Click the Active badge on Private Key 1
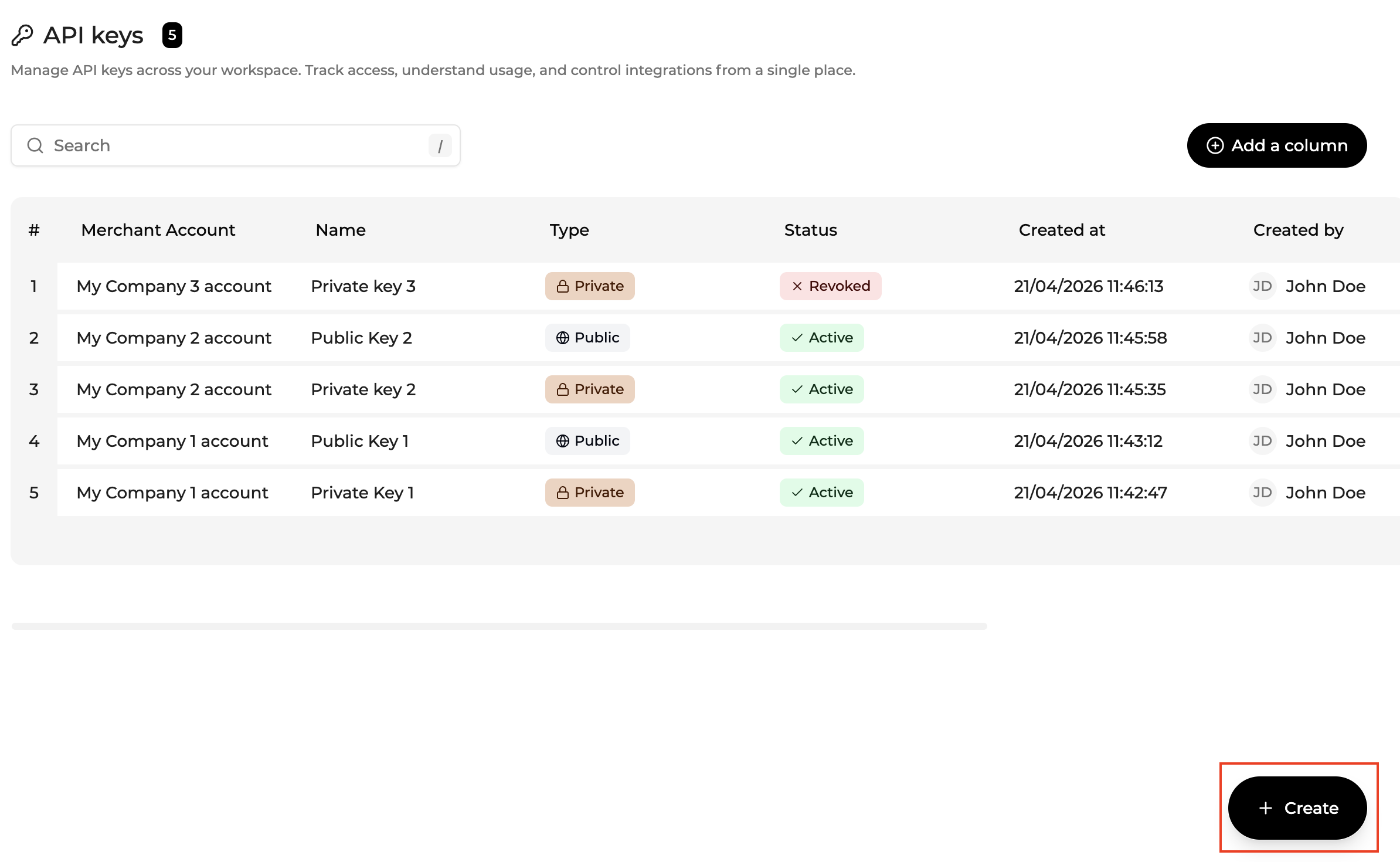Screen dimensions: 1400x862 [821, 493]
